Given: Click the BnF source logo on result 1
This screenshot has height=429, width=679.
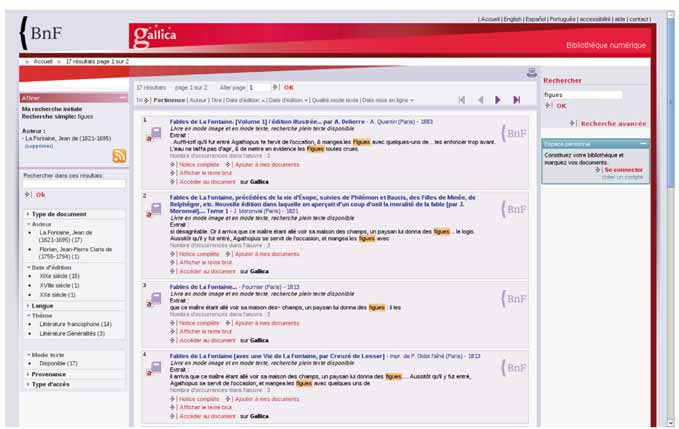Looking at the screenshot, I should click(514, 133).
